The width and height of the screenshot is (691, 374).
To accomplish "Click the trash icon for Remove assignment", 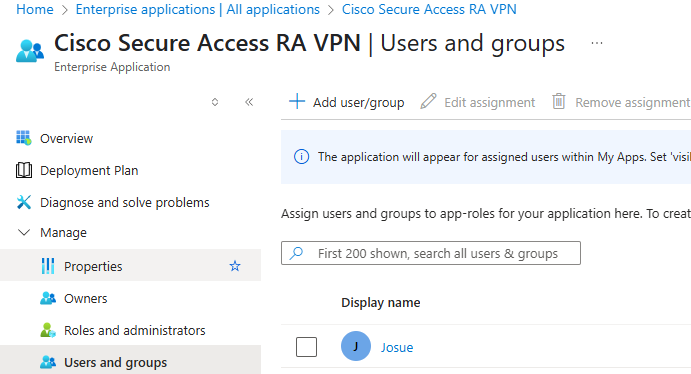I will tap(558, 101).
